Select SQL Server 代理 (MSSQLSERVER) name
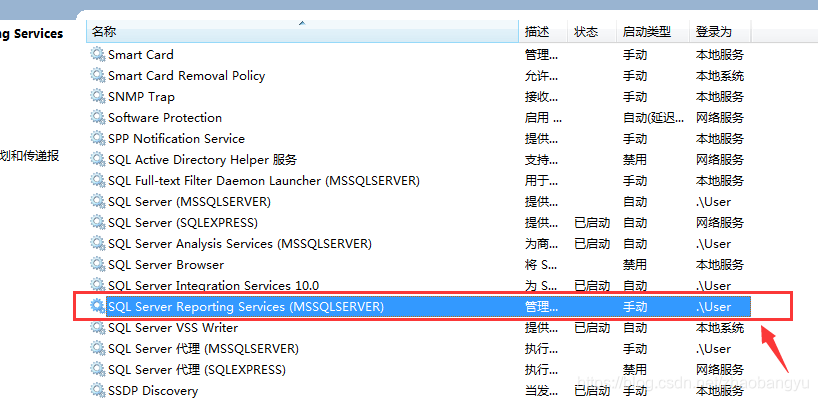Viewport: 818px width, 401px height. (203, 349)
